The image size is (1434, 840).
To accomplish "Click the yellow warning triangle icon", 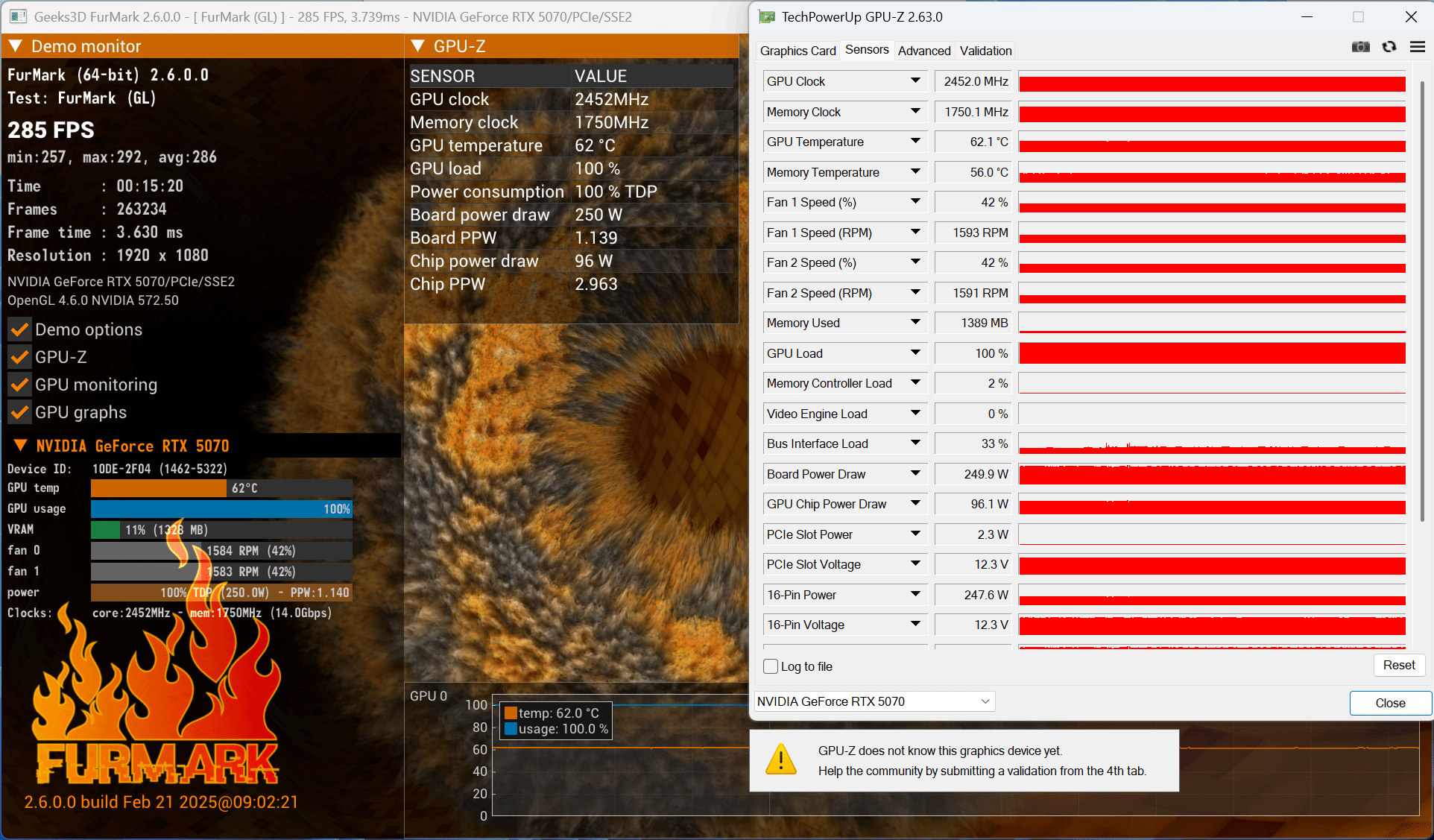I will pyautogui.click(x=780, y=760).
